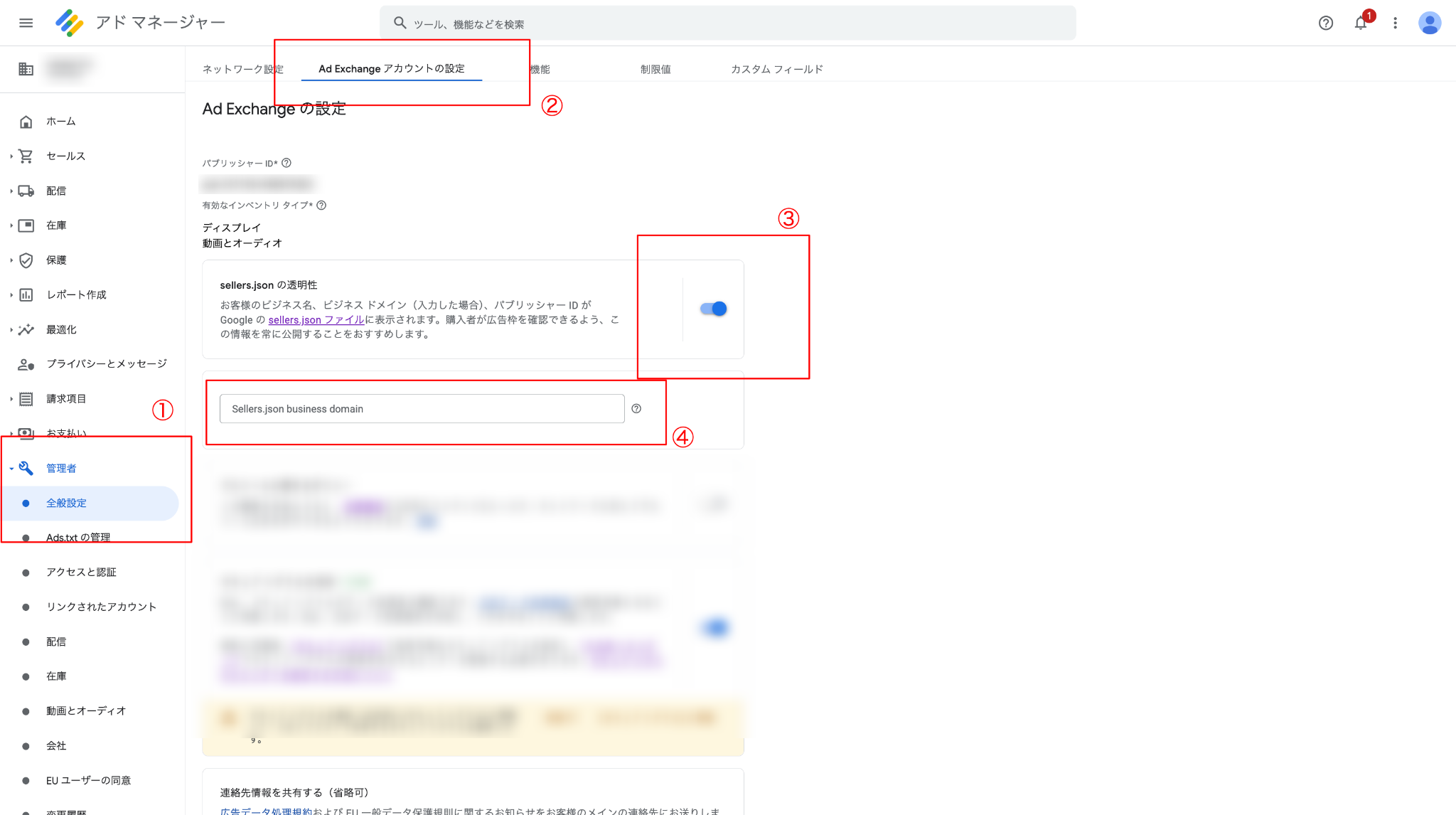This screenshot has width=1456, height=815.
Task: Open the user account avatar
Action: pyautogui.click(x=1429, y=23)
